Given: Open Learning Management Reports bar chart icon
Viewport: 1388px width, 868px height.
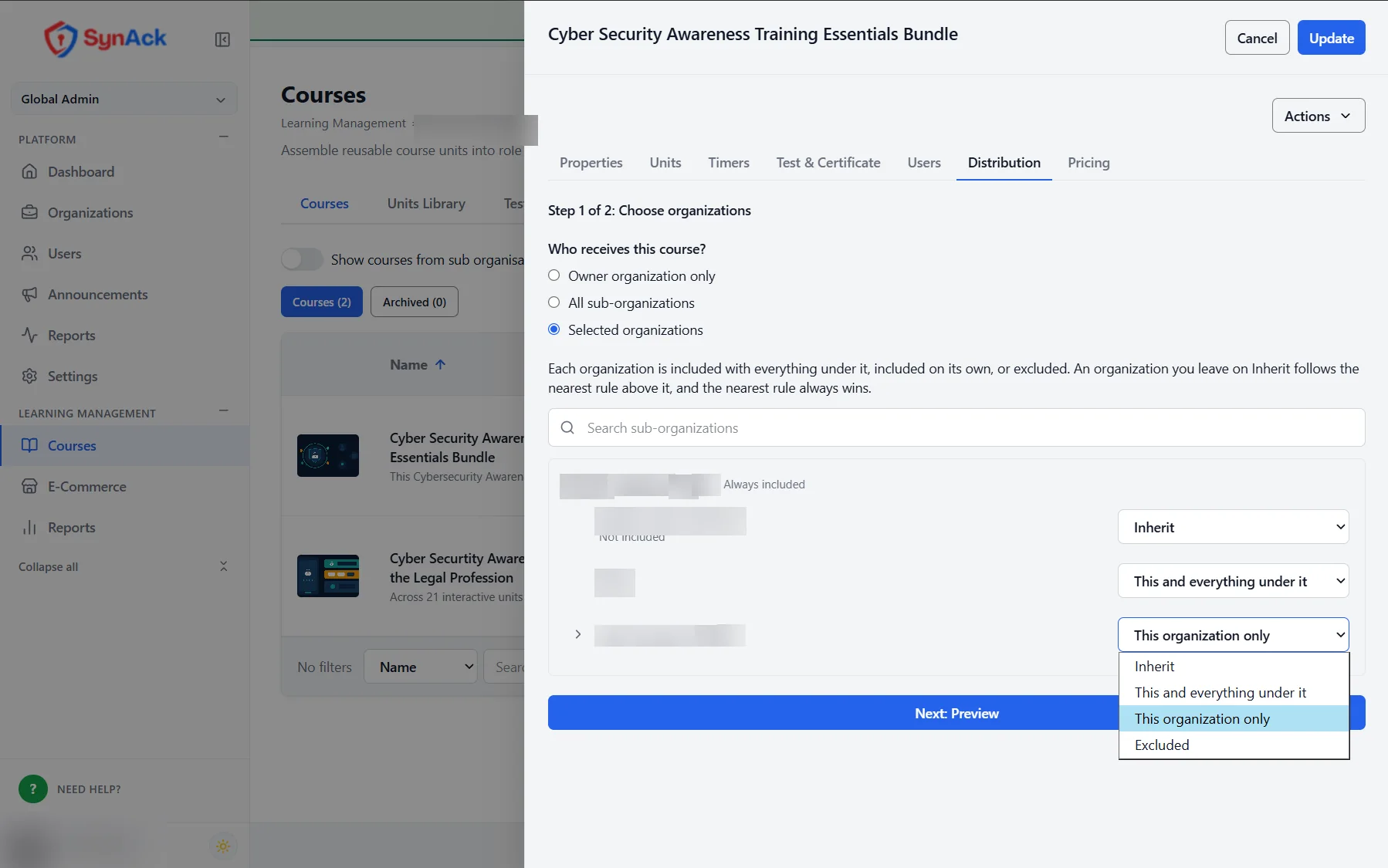Looking at the screenshot, I should pos(29,527).
